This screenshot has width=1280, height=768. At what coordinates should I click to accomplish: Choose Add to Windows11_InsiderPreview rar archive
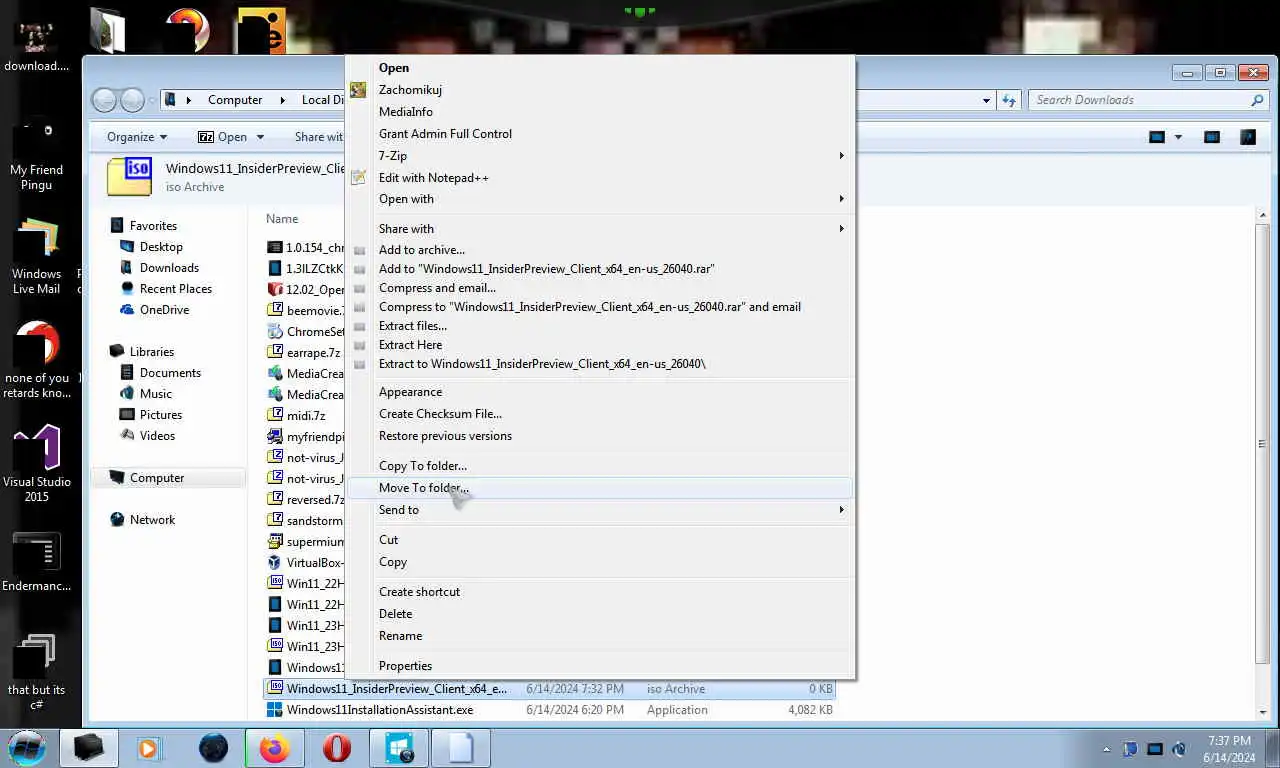[599, 269]
